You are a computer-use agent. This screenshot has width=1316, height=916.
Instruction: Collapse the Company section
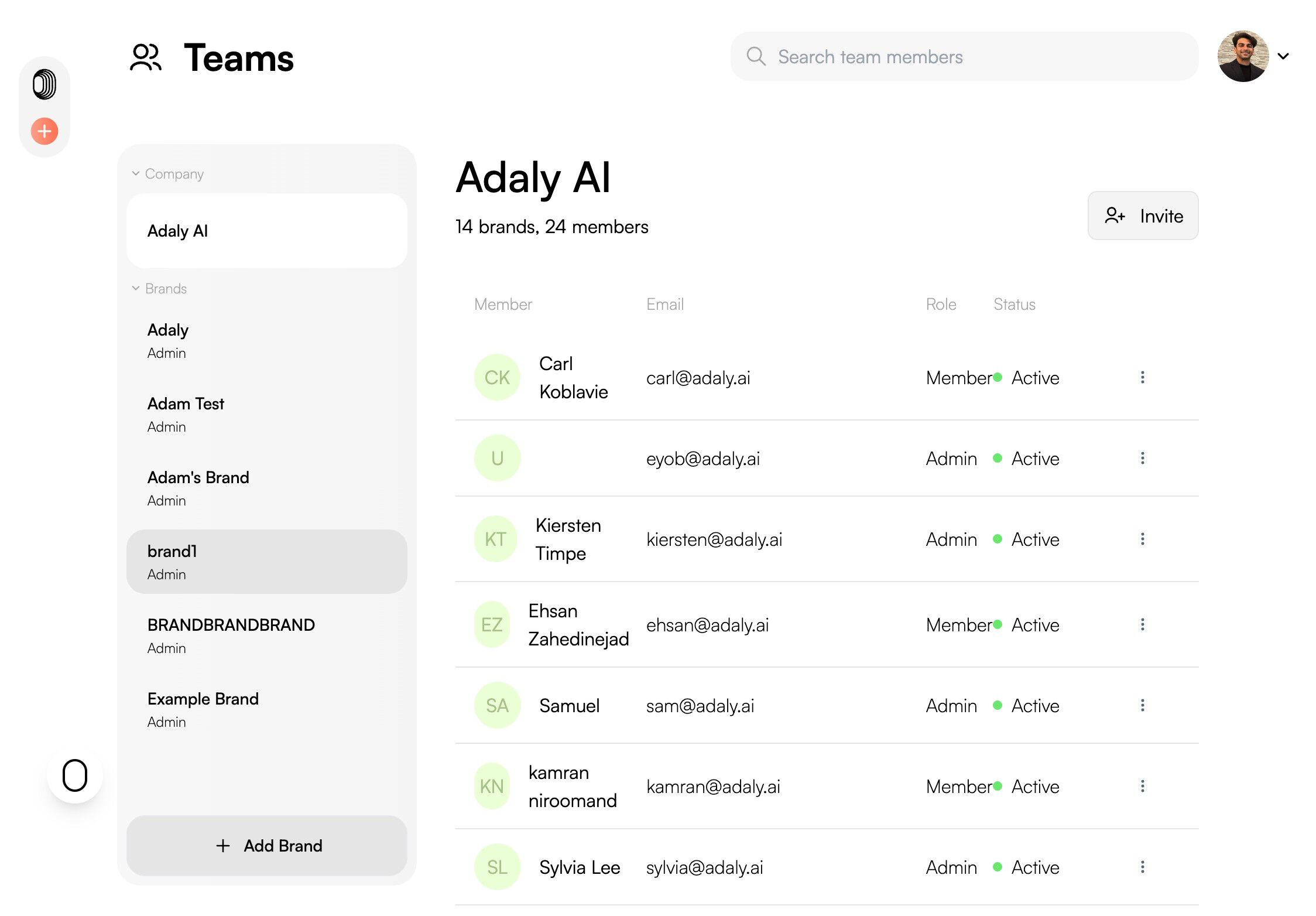tap(136, 174)
